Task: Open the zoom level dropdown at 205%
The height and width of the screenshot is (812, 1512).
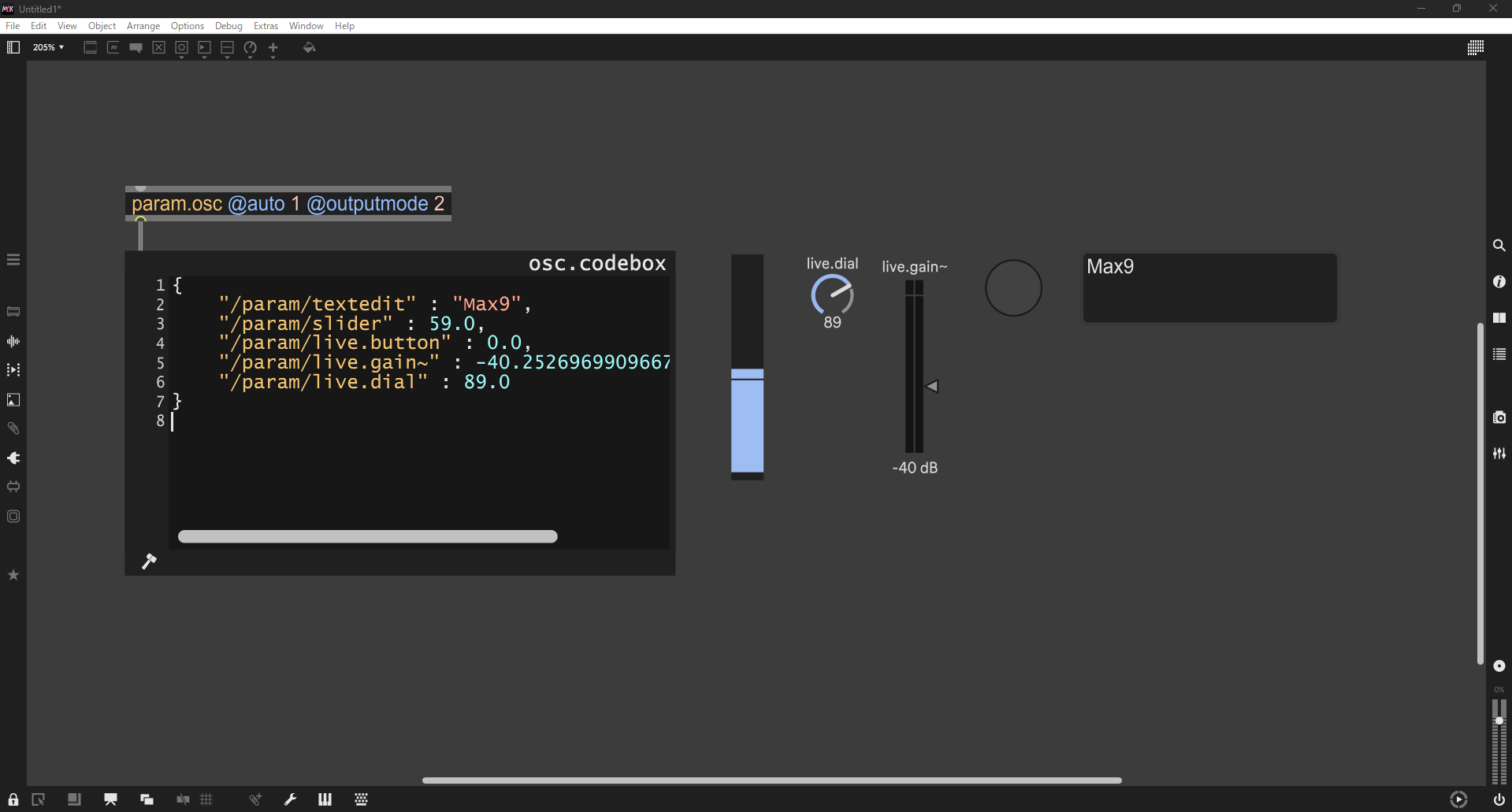Action: 48,47
